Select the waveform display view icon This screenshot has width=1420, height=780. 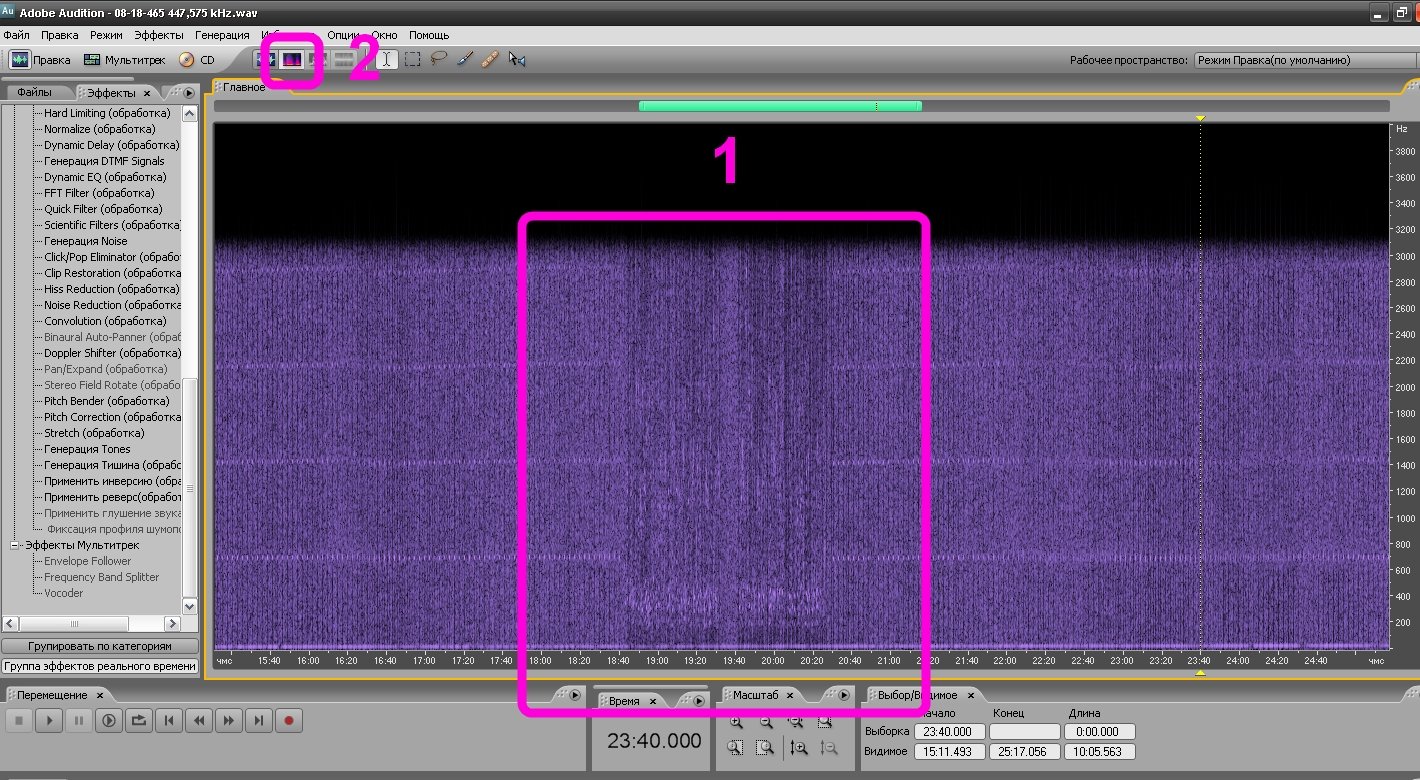click(x=266, y=60)
